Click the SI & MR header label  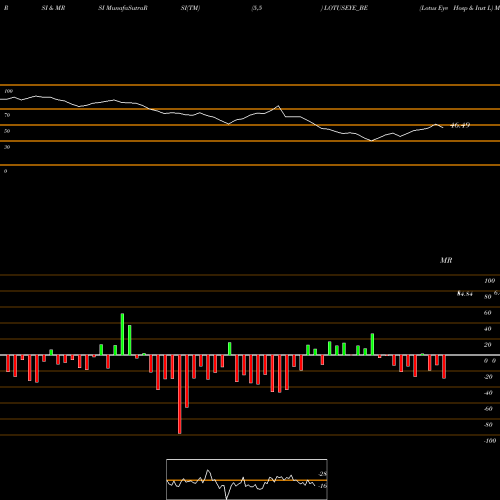(53, 8)
